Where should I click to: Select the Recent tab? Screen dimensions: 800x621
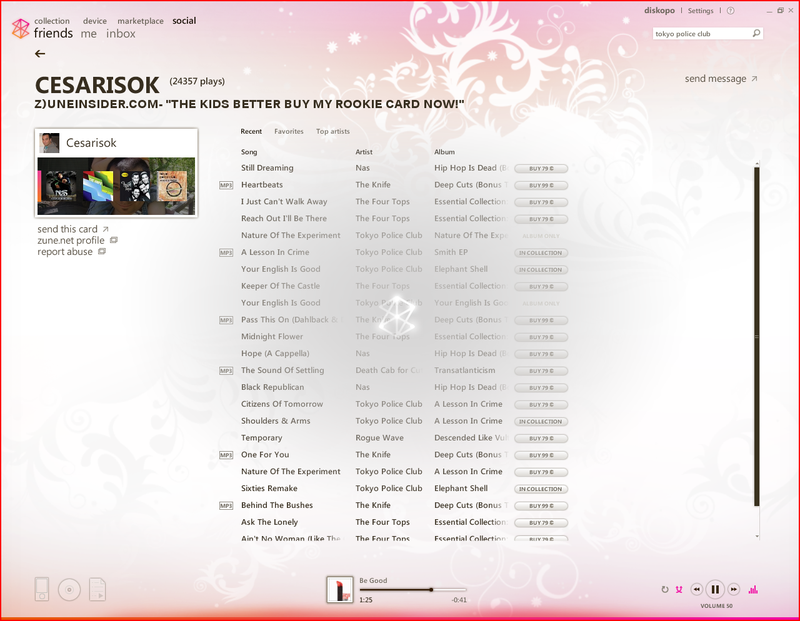pos(251,131)
